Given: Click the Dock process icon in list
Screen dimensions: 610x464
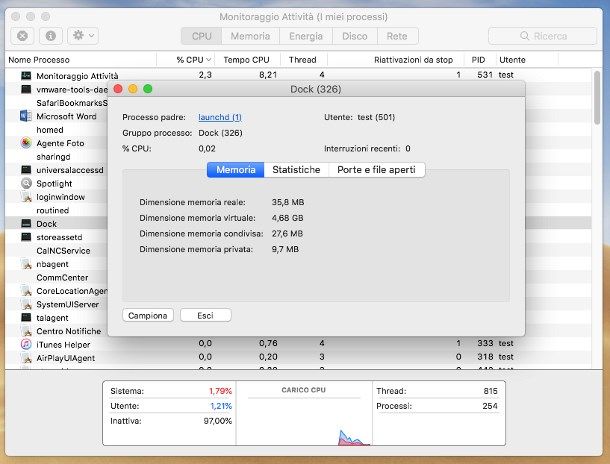Looking at the screenshot, I should click(x=26, y=224).
